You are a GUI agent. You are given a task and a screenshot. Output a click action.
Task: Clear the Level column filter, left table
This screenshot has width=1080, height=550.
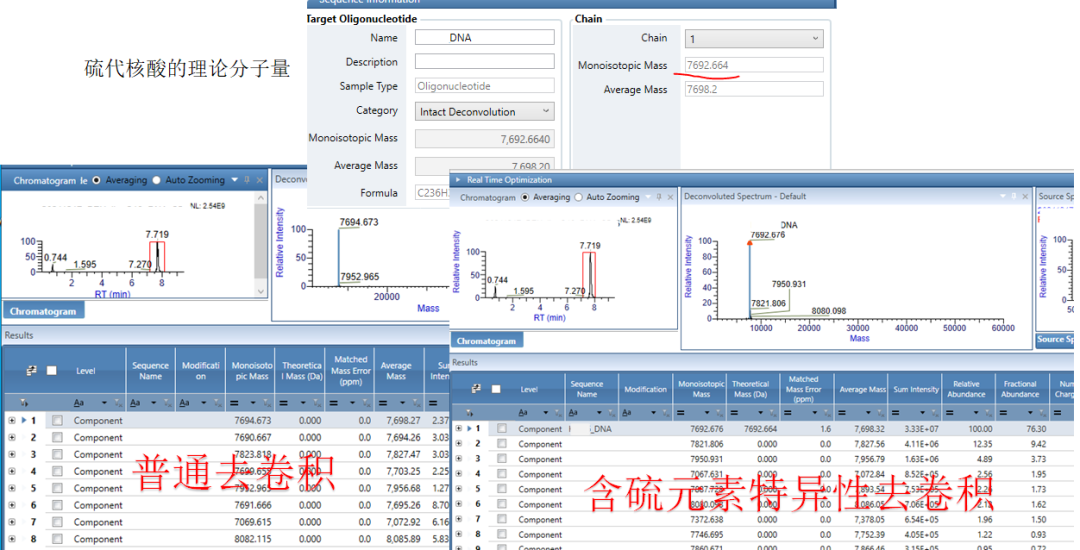pos(118,403)
